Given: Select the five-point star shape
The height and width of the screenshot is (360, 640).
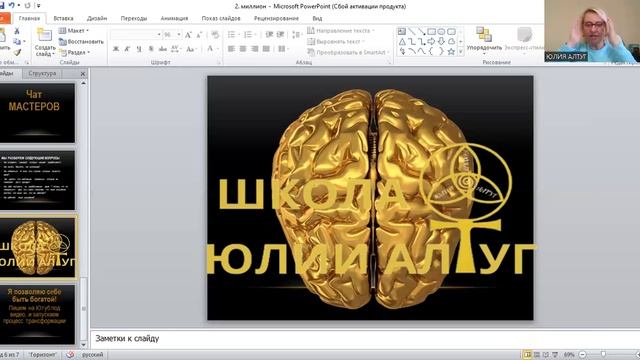Looking at the screenshot, I should (x=451, y=51).
